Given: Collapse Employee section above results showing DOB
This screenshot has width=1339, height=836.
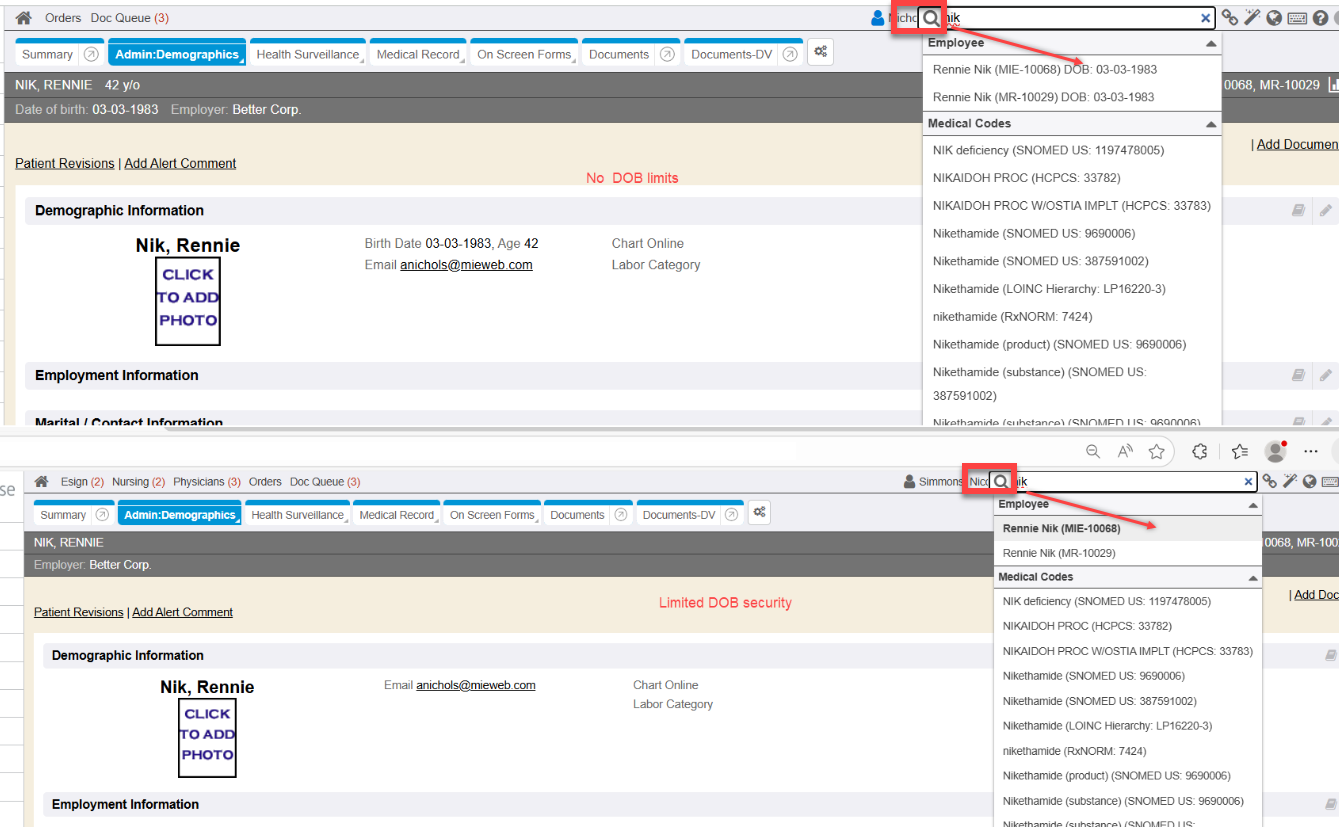Looking at the screenshot, I should 1211,44.
